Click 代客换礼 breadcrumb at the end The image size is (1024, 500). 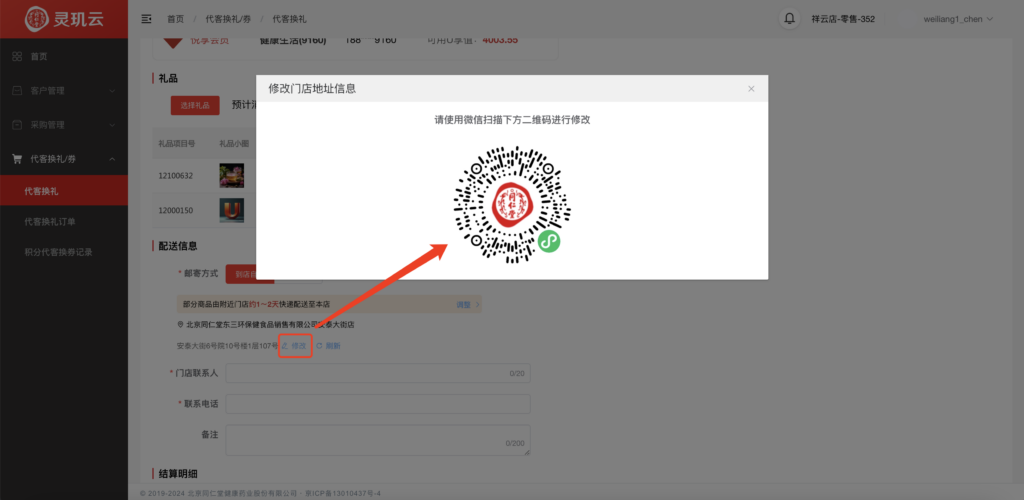point(289,19)
